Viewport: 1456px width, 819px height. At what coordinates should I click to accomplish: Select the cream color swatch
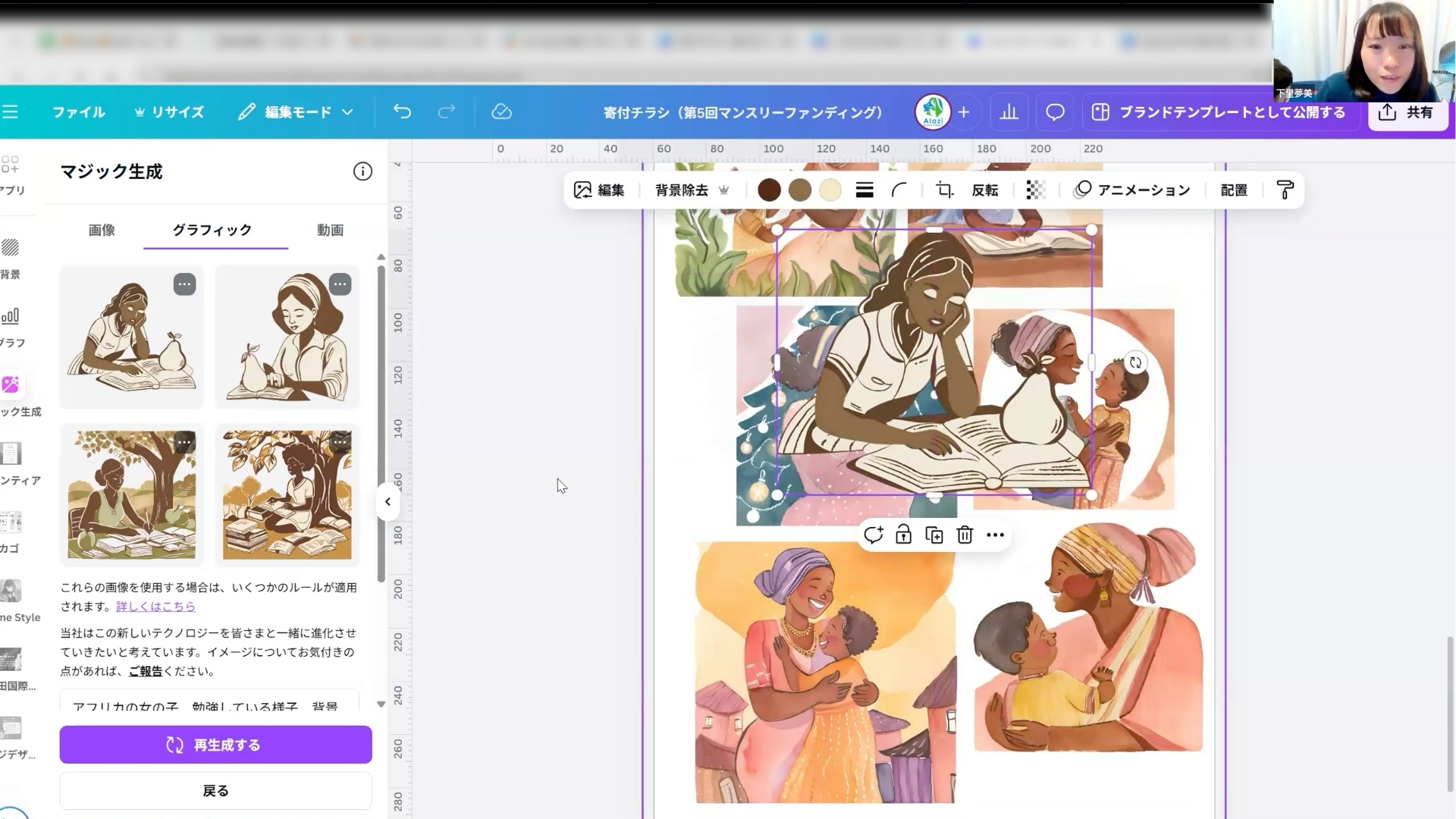coord(830,190)
